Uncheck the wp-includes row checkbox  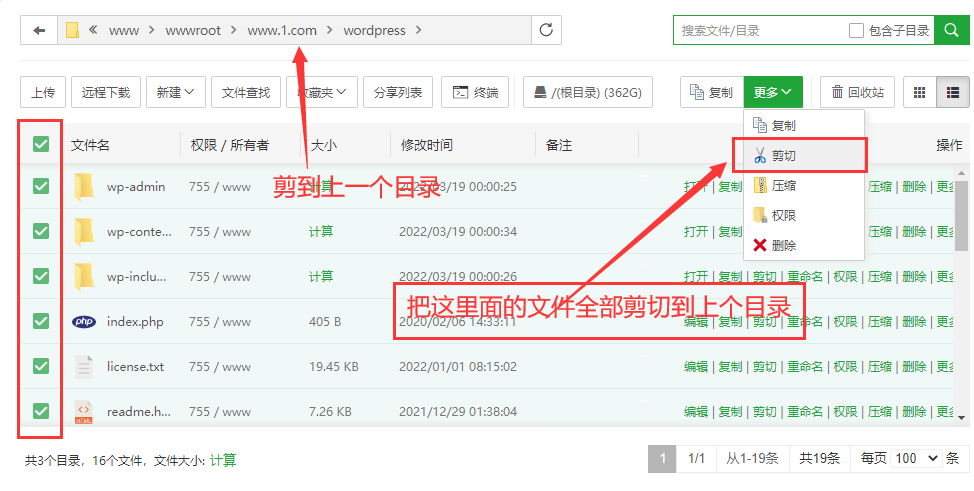click(x=41, y=276)
